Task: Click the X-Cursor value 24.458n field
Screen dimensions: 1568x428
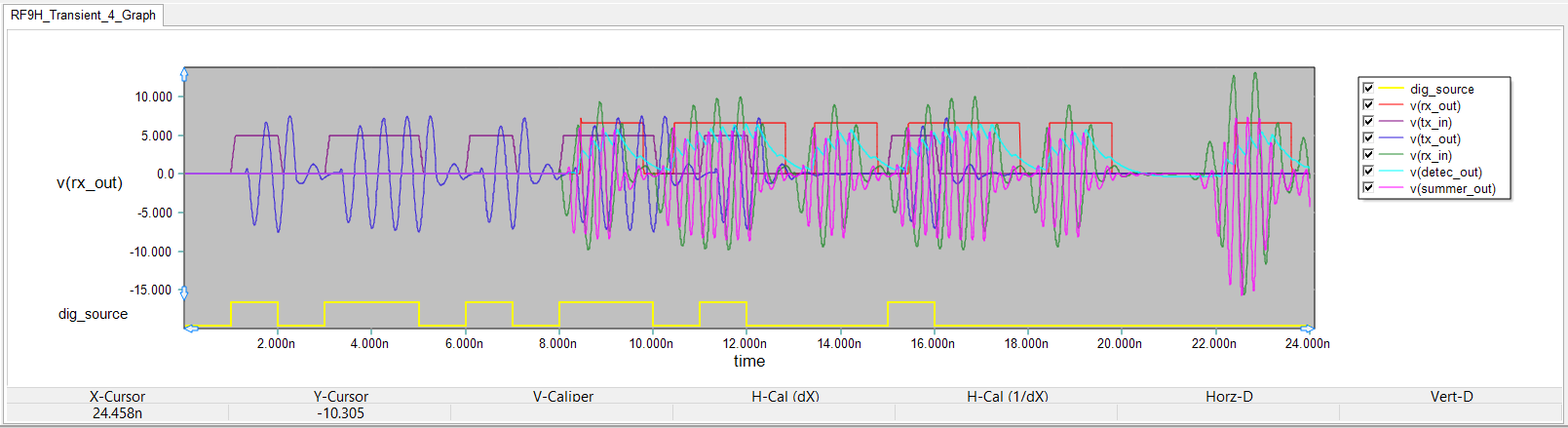Action: (x=117, y=413)
